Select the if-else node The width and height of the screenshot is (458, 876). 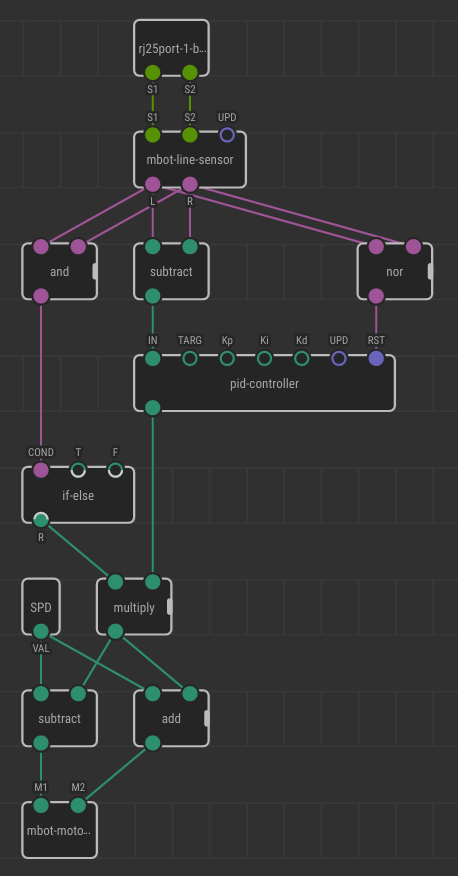(x=78, y=495)
